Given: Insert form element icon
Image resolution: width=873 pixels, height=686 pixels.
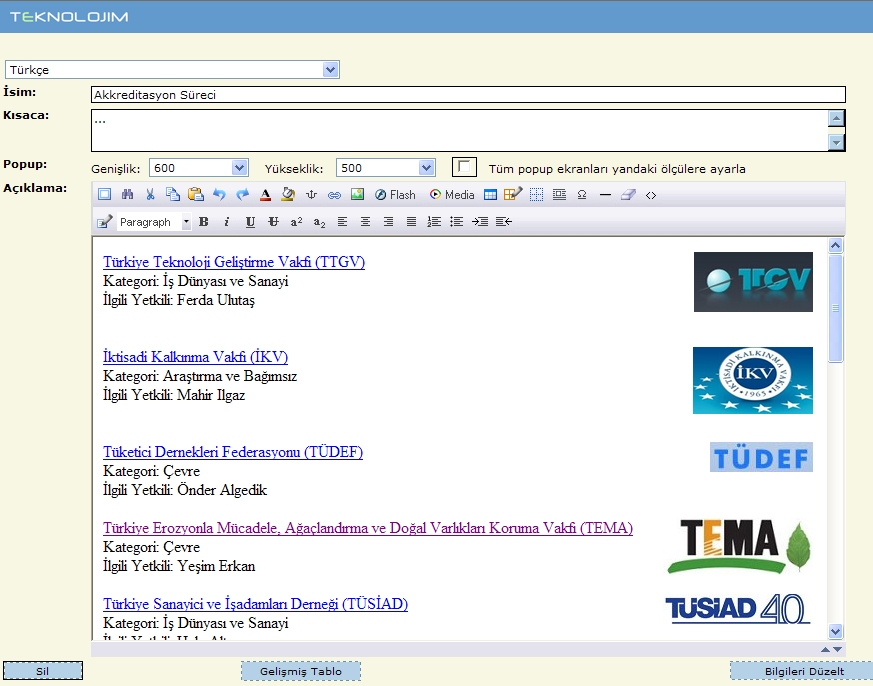Looking at the screenshot, I should tap(560, 194).
